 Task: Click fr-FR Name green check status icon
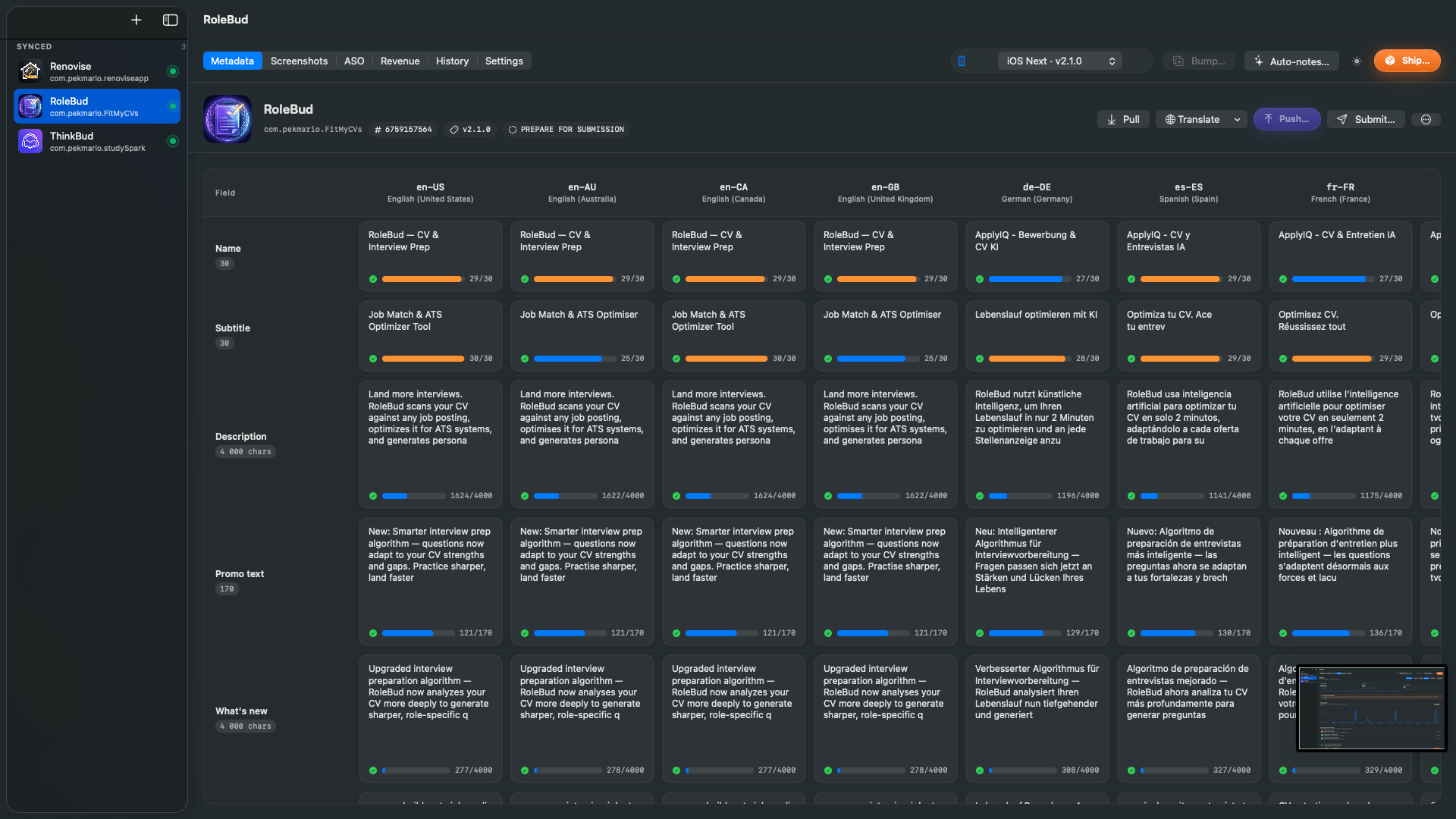(1282, 279)
